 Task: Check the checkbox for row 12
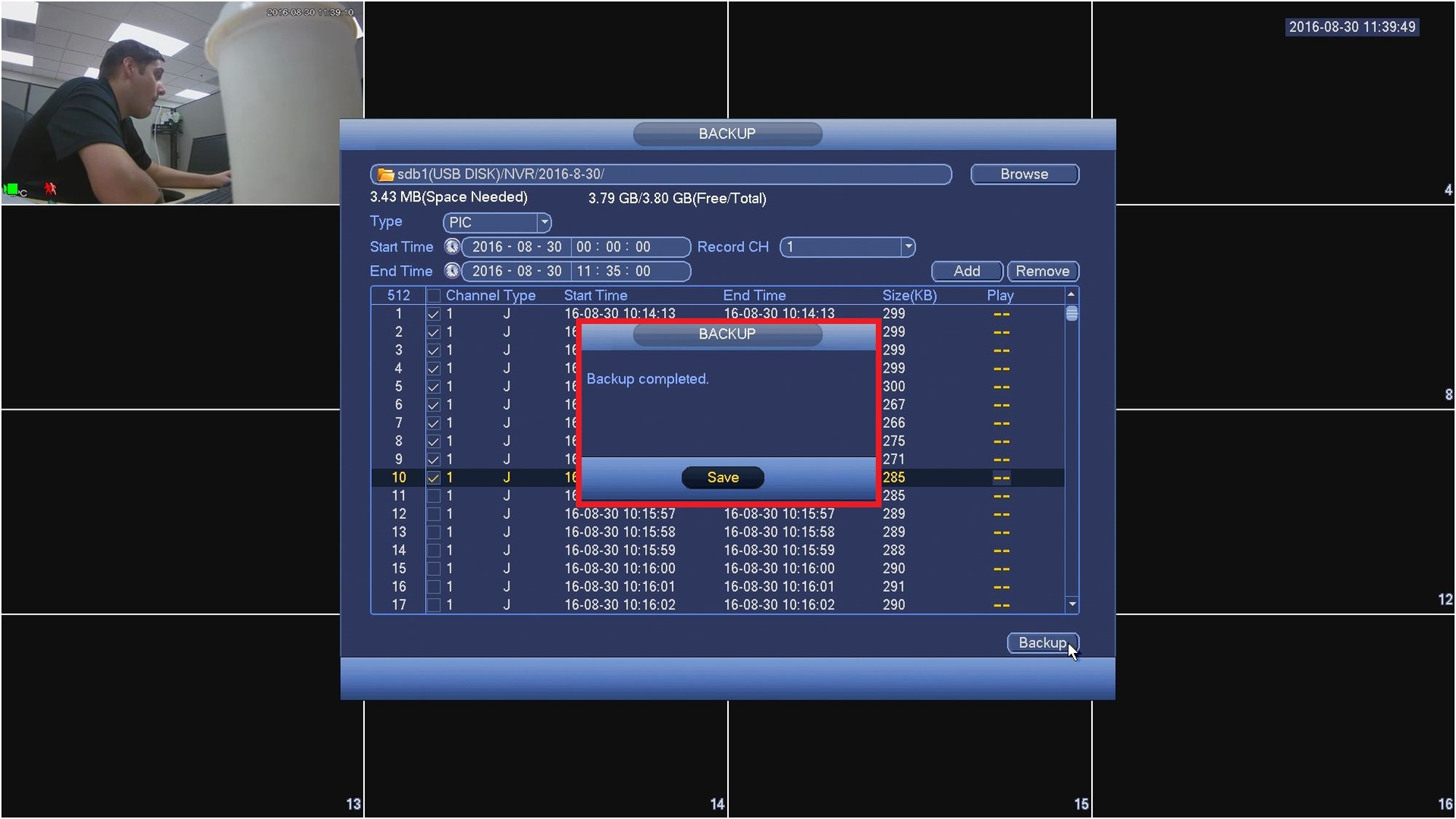[x=433, y=514]
